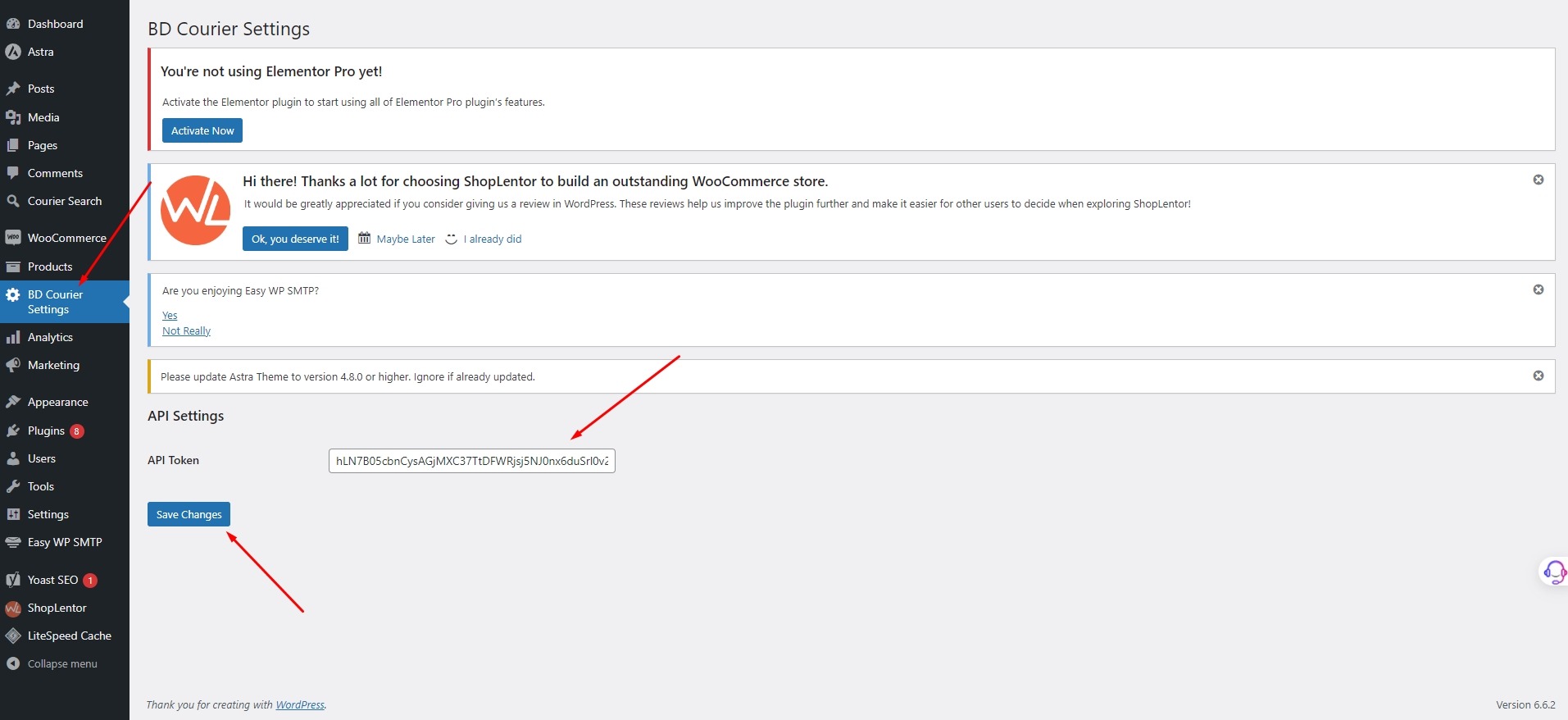This screenshot has width=1568, height=720.
Task: Click the smiley icon beside I already did
Action: [x=451, y=239]
